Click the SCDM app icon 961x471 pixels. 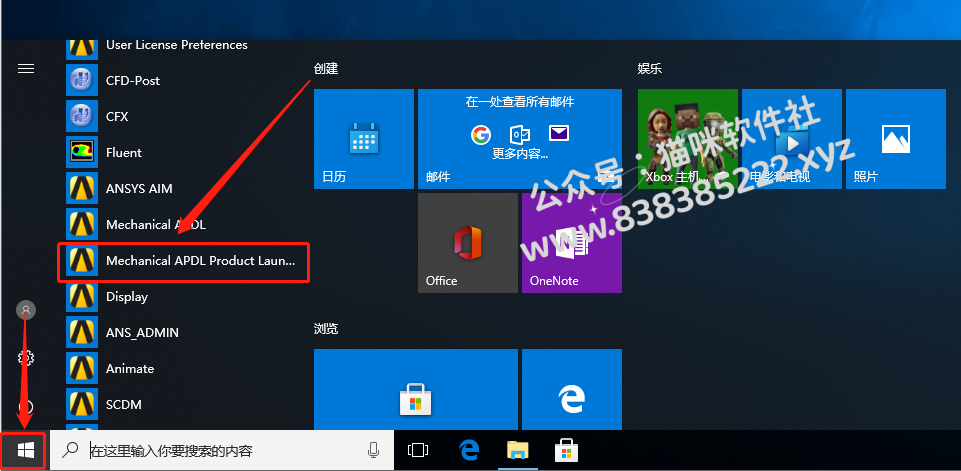[82, 405]
